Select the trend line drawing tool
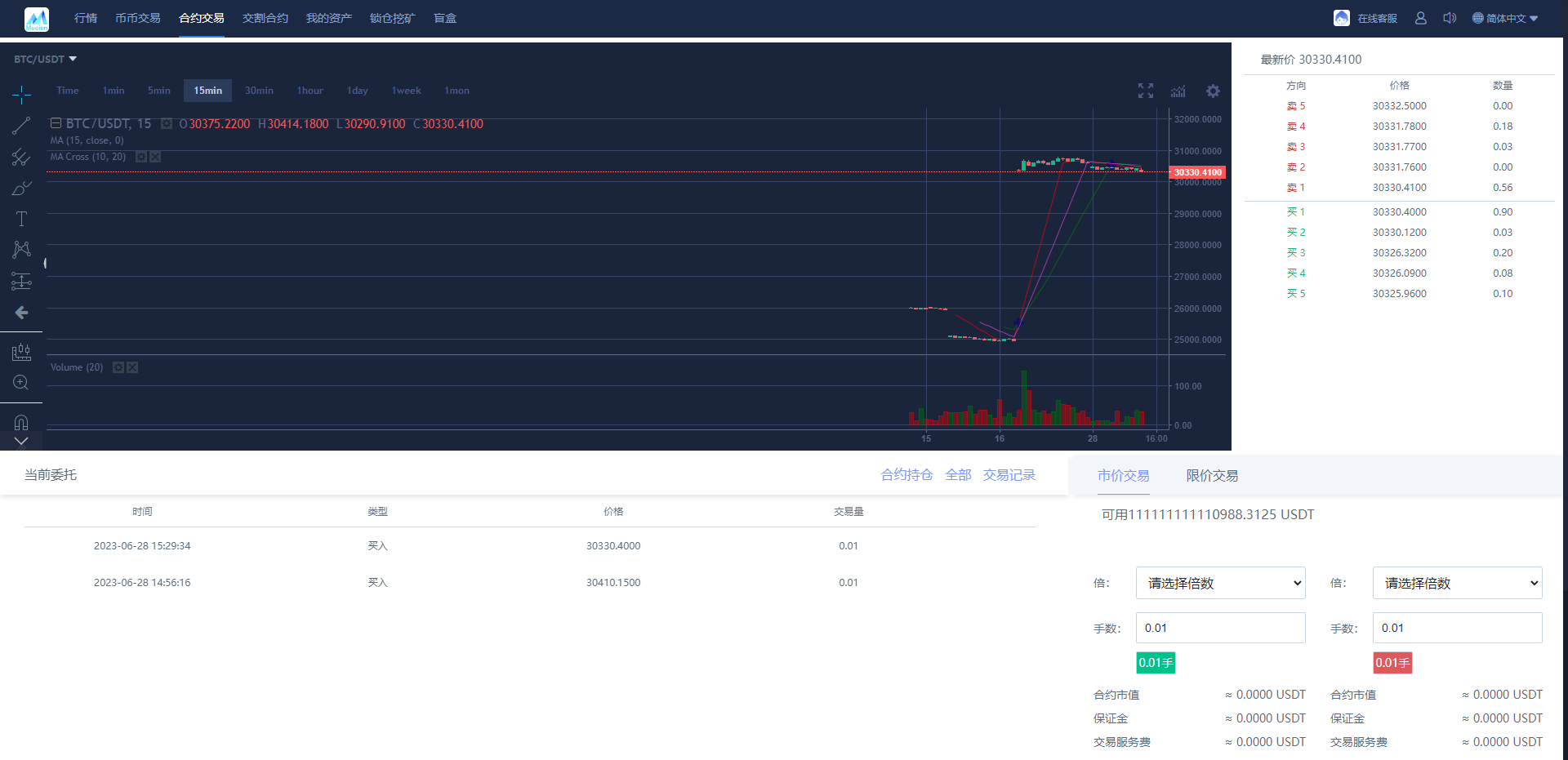1568x760 pixels. point(21,126)
